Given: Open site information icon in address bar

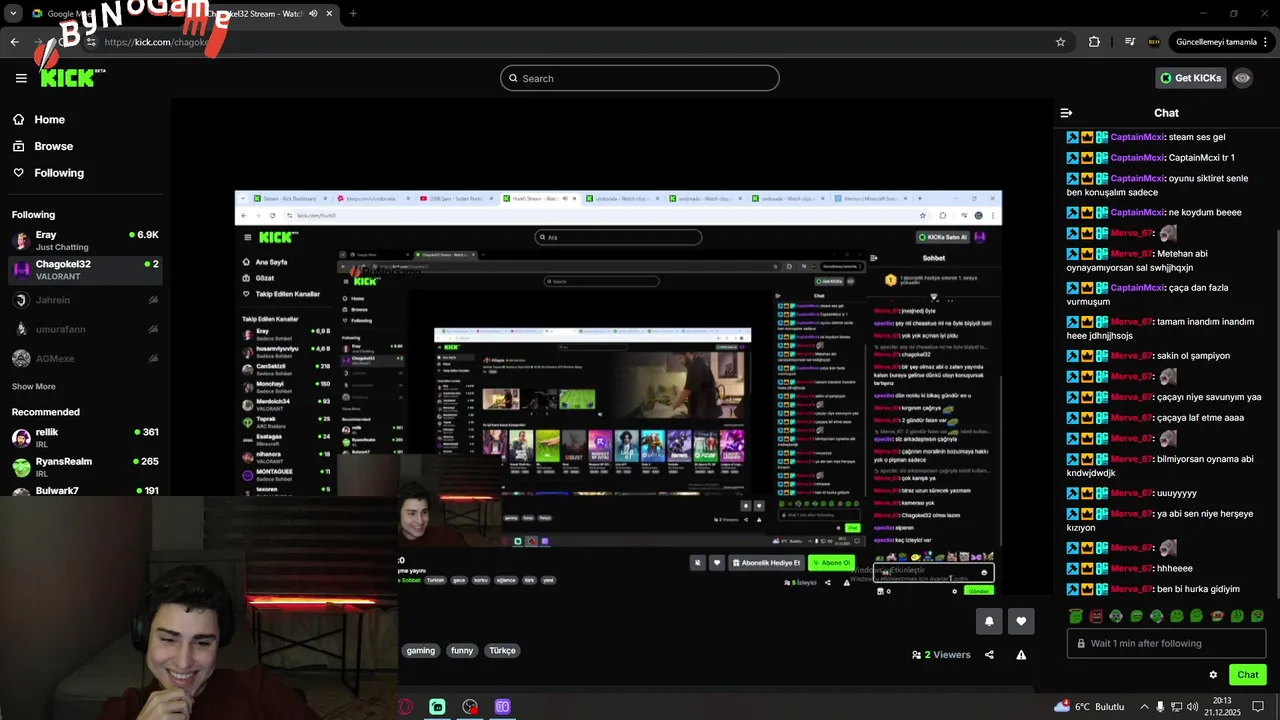Looking at the screenshot, I should pos(90,42).
